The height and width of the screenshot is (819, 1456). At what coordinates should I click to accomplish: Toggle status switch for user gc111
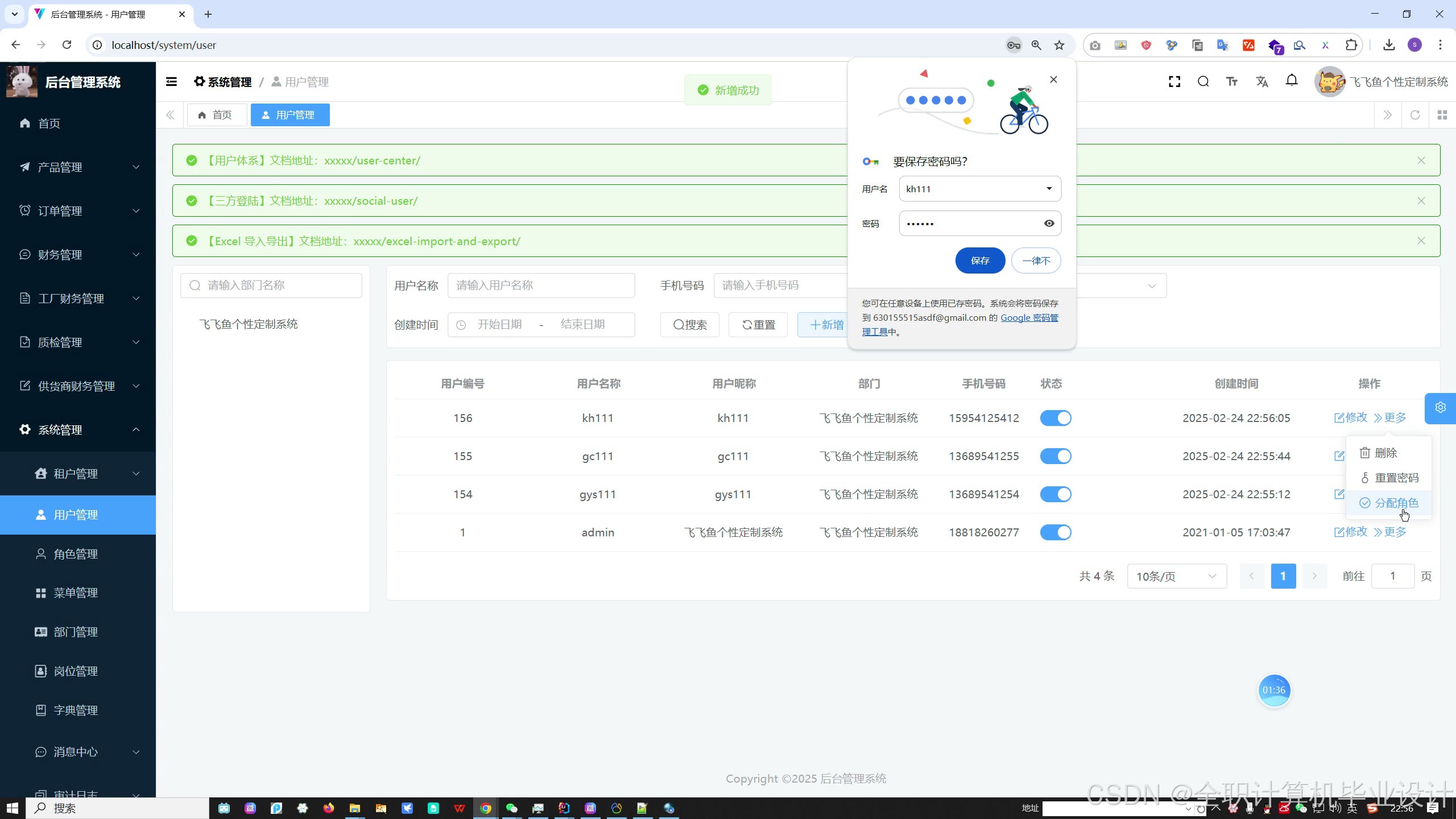[1056, 456]
